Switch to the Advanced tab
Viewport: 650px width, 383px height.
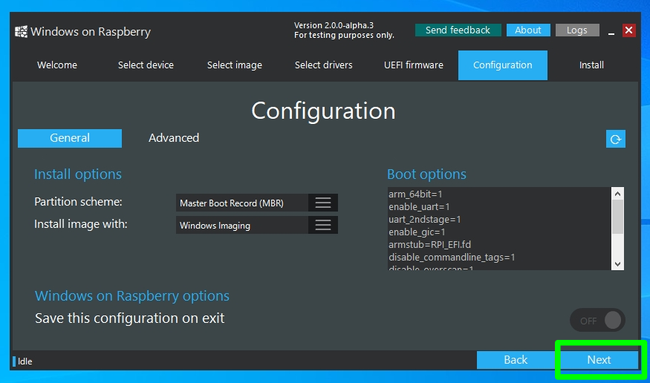[174, 138]
